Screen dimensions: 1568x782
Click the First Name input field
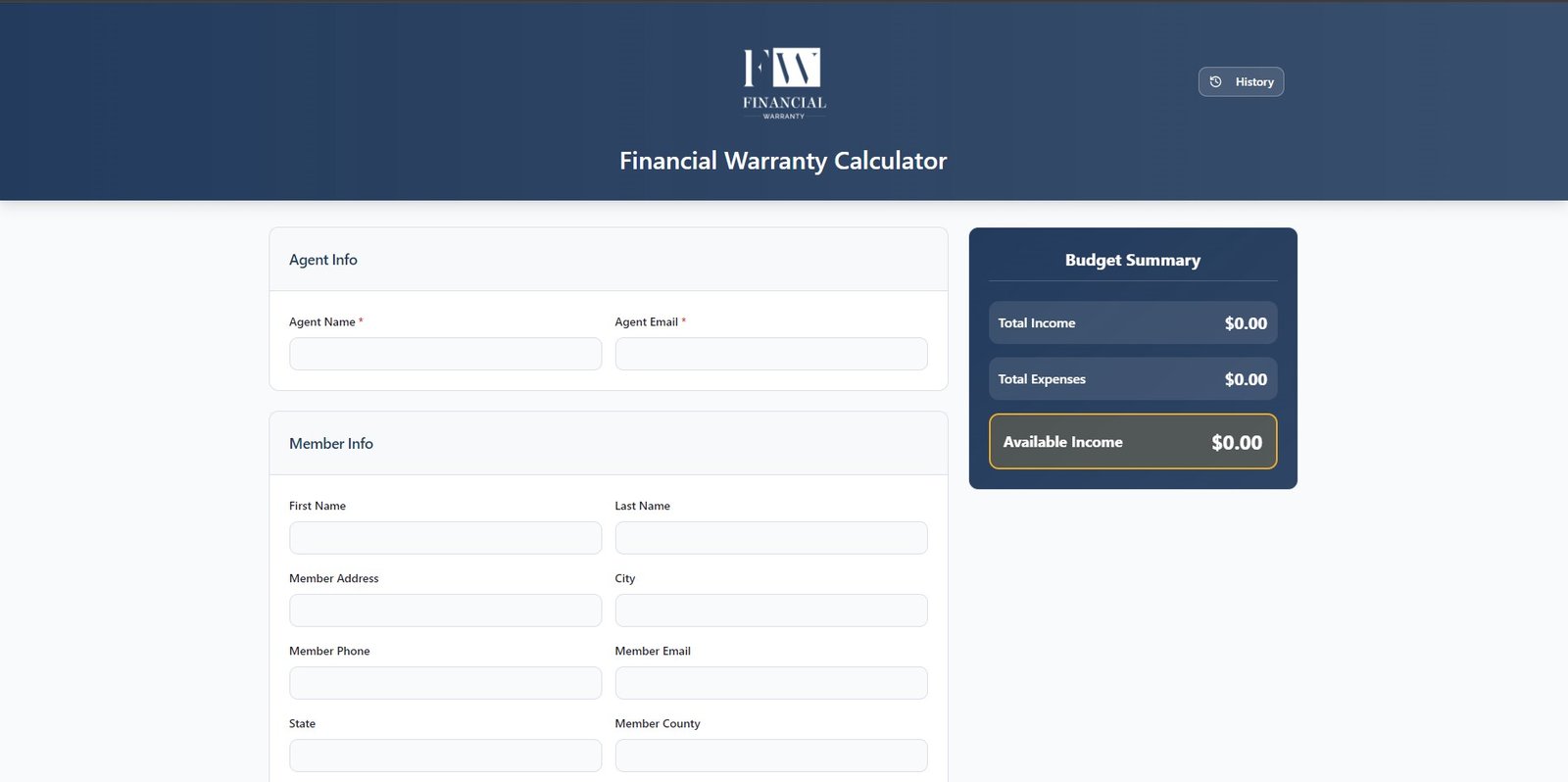coord(445,538)
